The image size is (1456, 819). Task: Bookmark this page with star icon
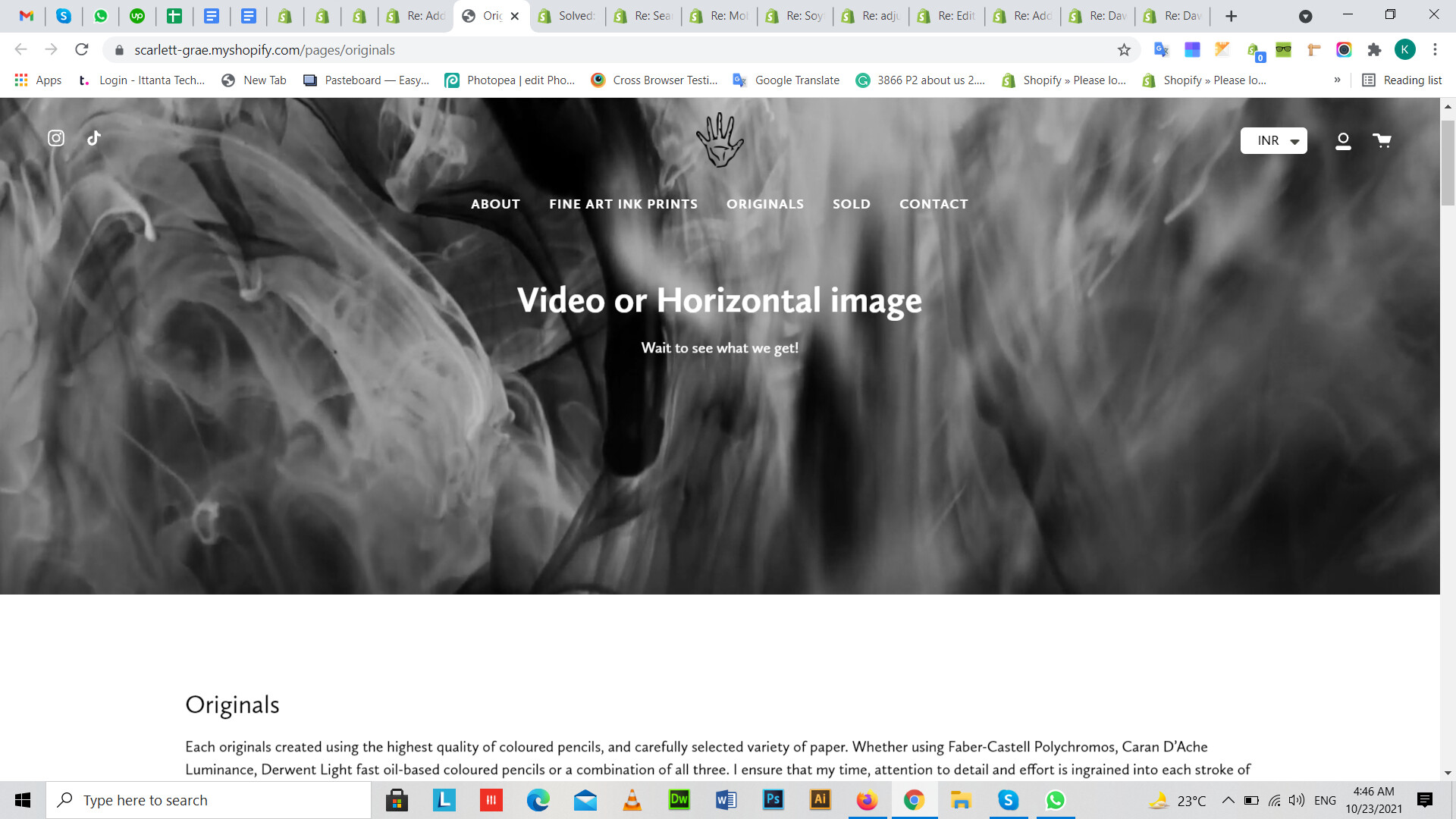pos(1124,50)
